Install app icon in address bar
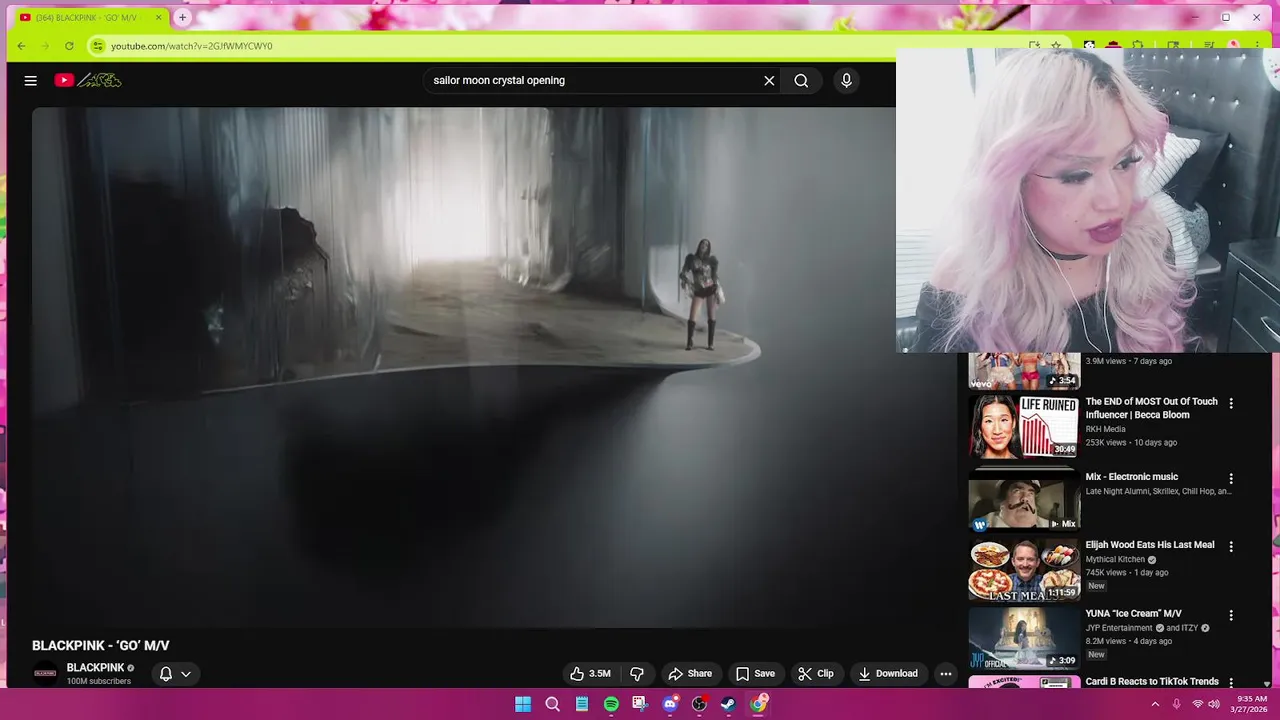Screen dimensions: 1280x720 point(1034,46)
